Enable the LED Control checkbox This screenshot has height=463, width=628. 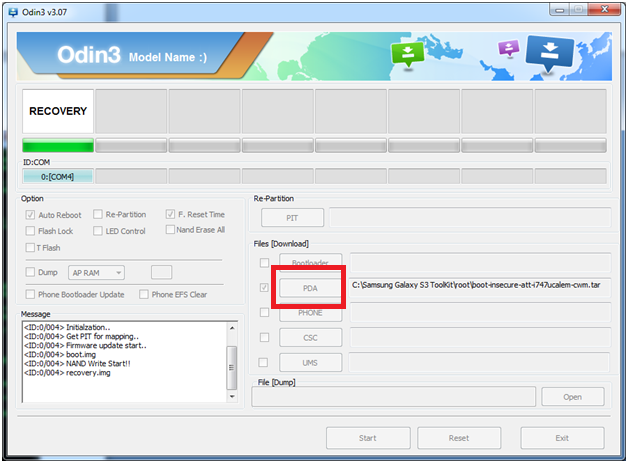pos(98,231)
